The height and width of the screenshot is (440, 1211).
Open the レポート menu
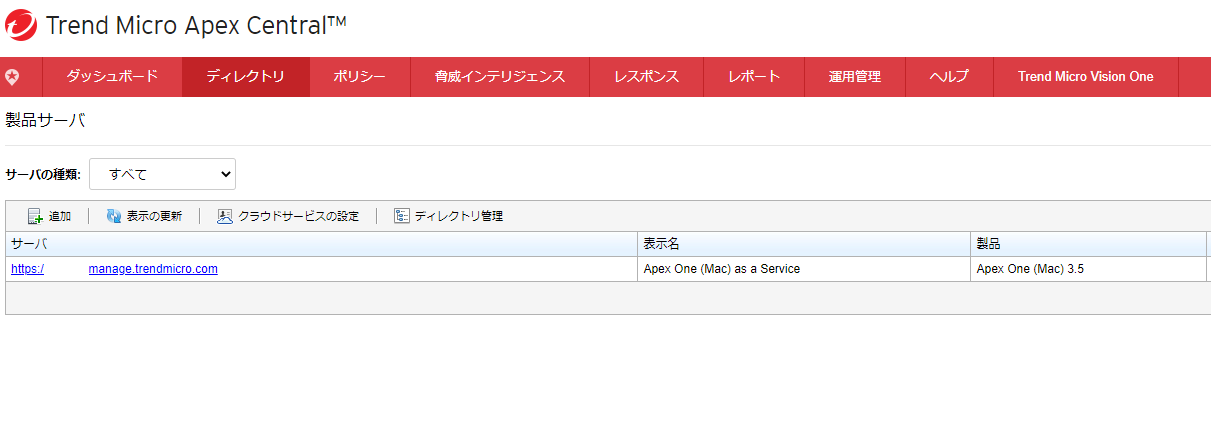pos(754,77)
